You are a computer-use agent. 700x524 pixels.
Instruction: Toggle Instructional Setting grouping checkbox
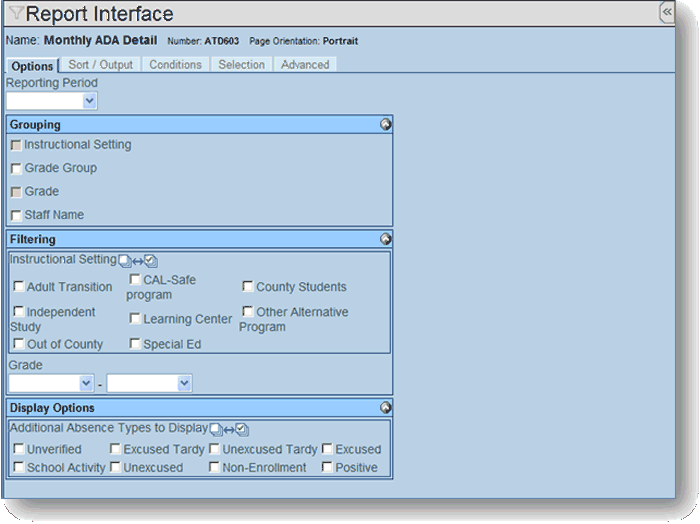tap(16, 146)
